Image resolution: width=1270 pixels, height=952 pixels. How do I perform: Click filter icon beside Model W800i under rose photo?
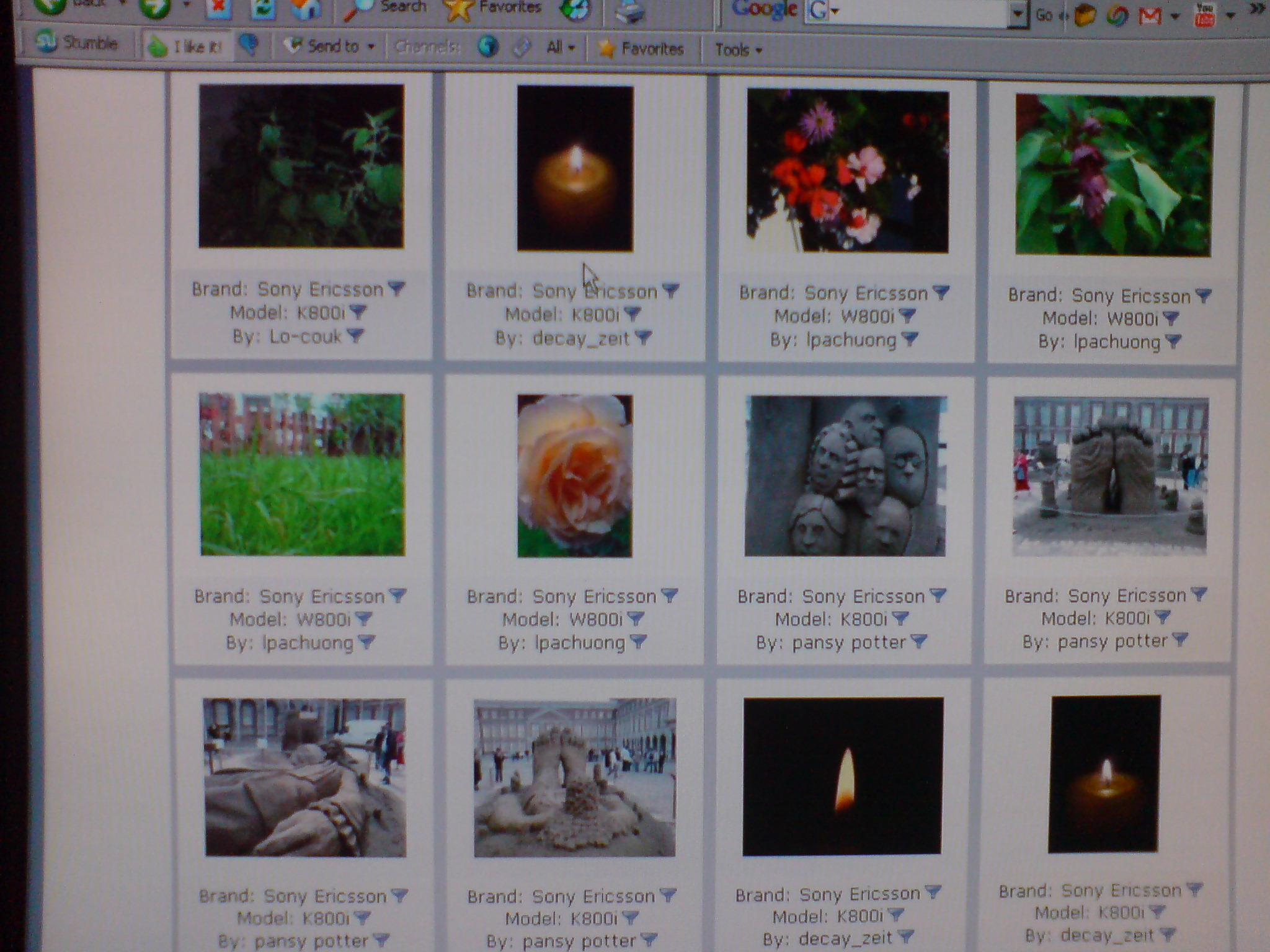click(x=636, y=618)
